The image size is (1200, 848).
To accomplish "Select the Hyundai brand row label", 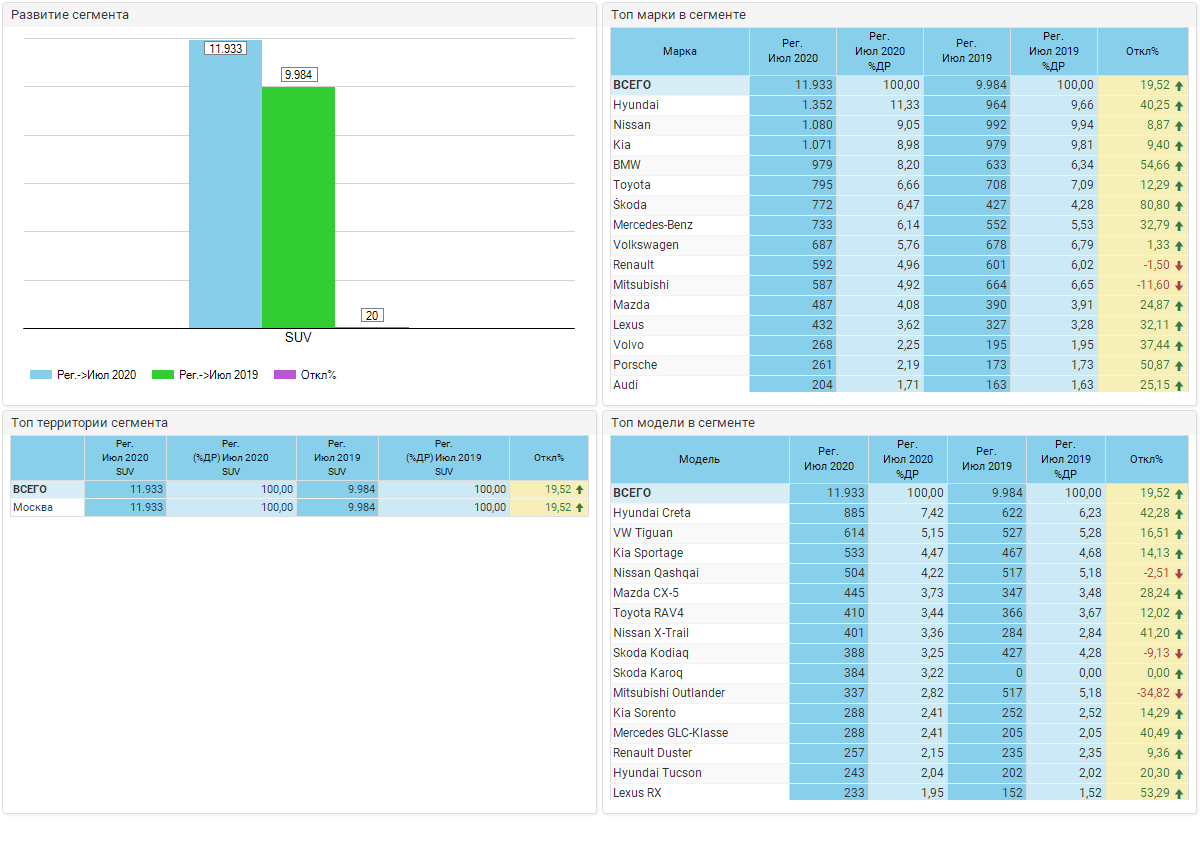I will pyautogui.click(x=636, y=105).
